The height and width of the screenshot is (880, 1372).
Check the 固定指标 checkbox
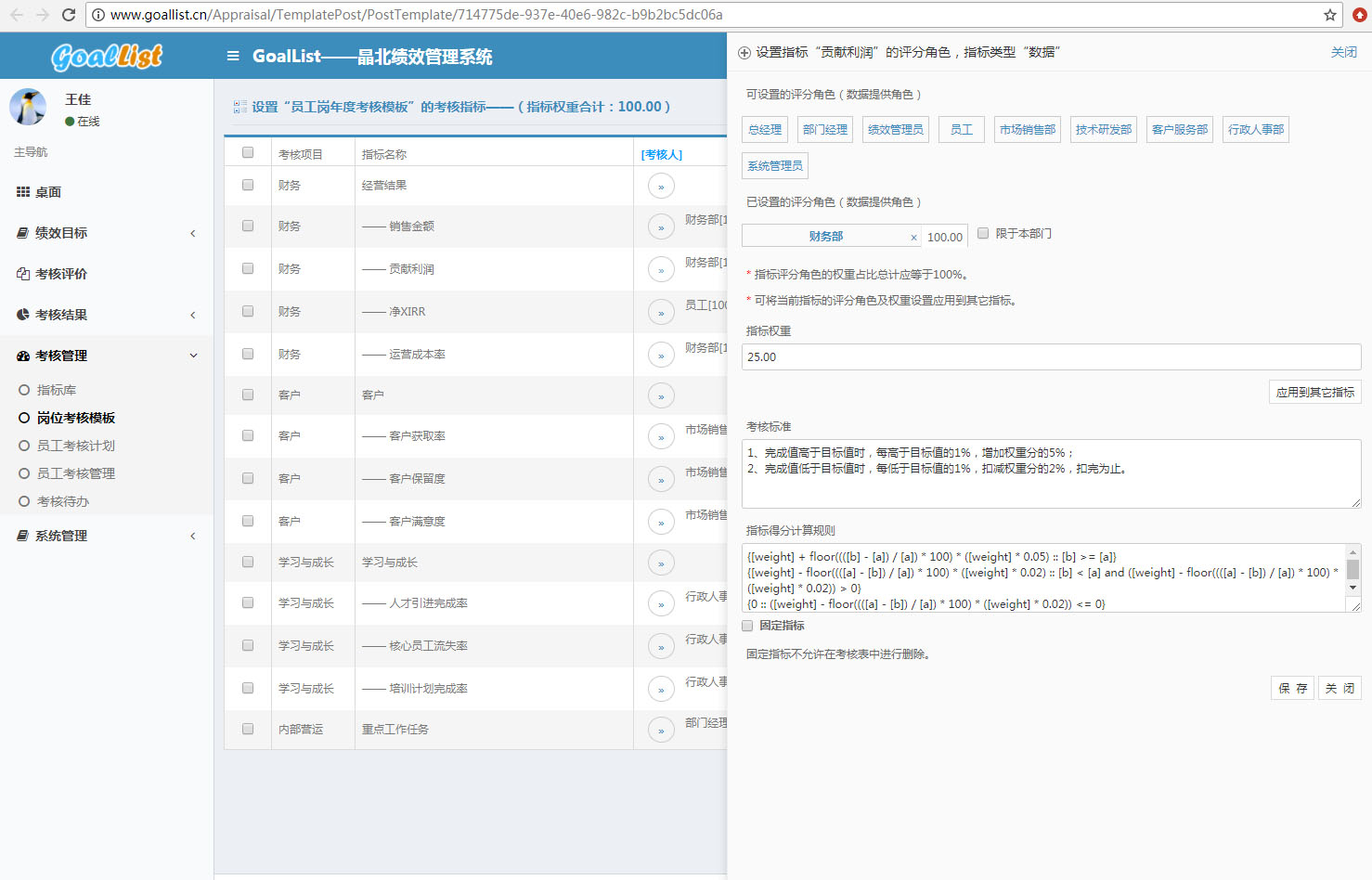point(748,626)
